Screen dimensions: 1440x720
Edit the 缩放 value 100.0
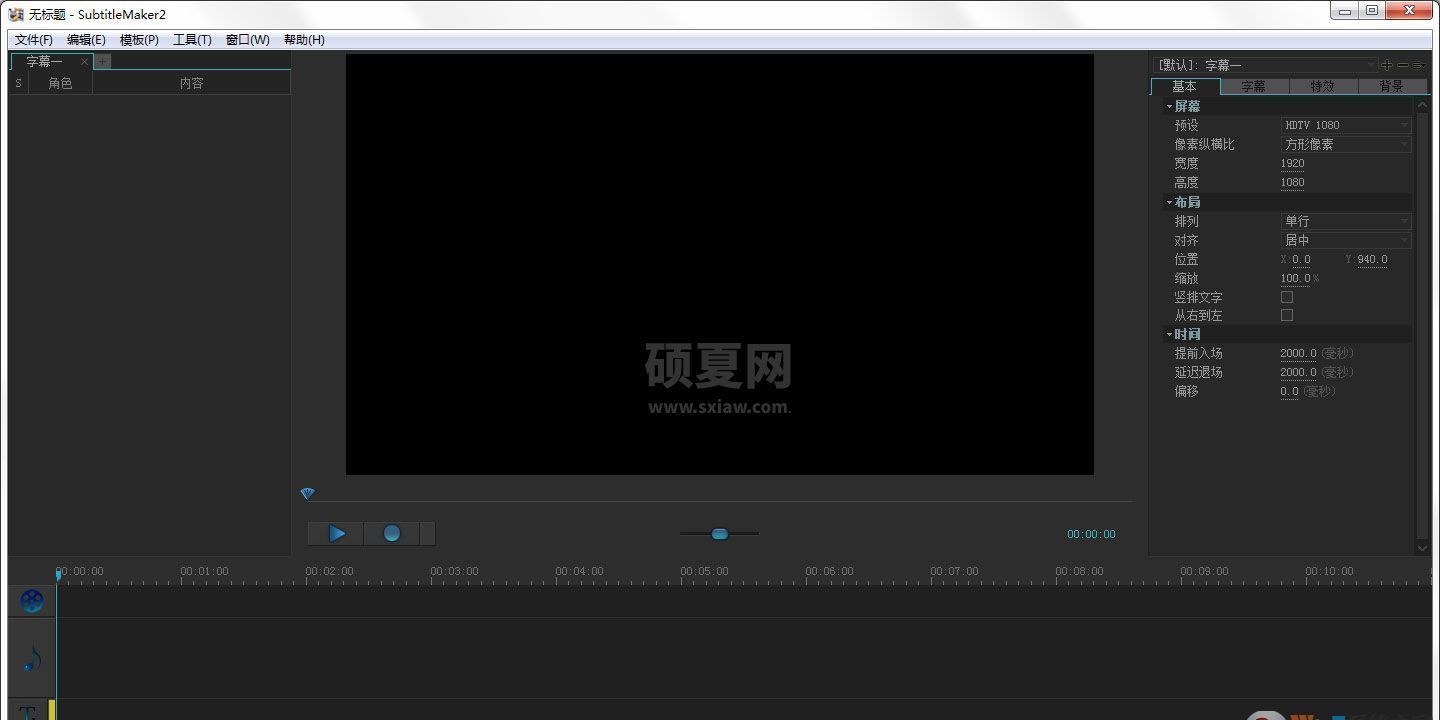(1295, 278)
